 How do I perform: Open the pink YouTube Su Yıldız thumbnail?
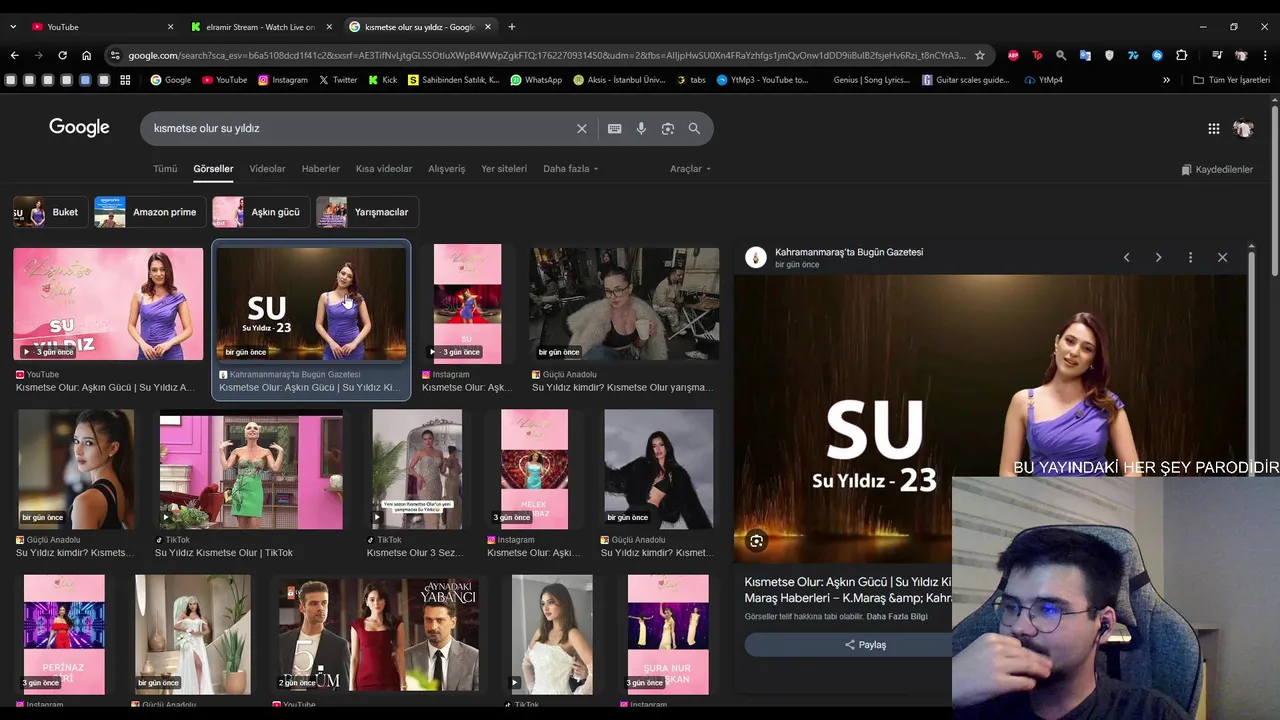pyautogui.click(x=108, y=304)
